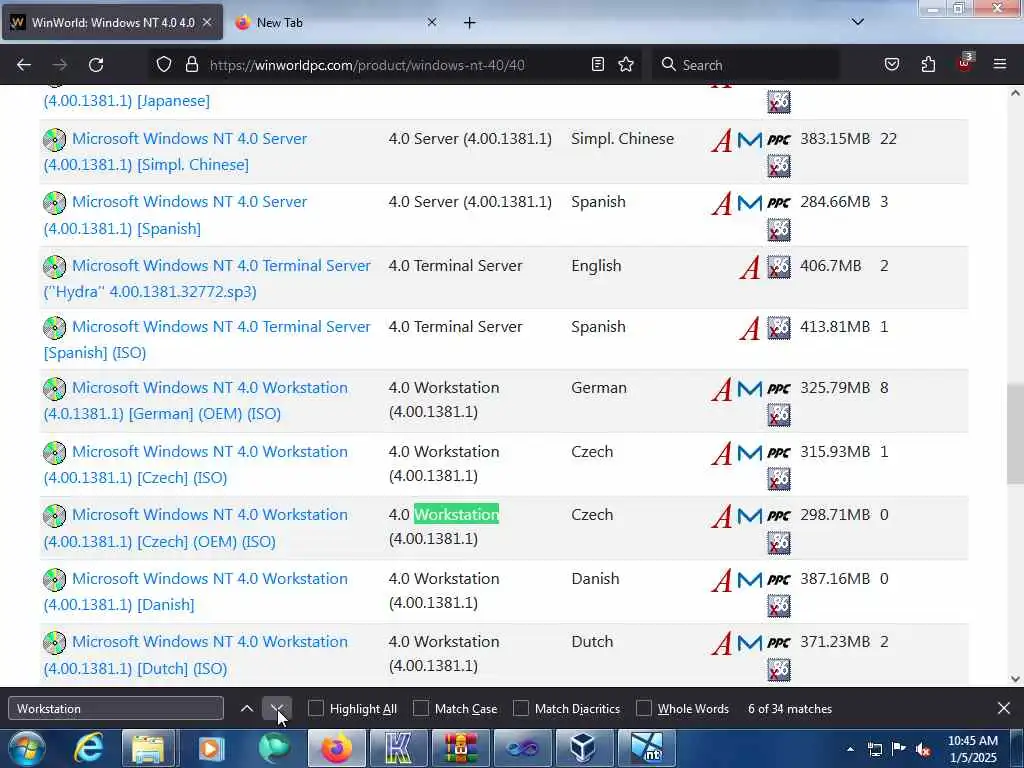Click scrollbar down arrow
The width and height of the screenshot is (1024, 768).
1015,679
